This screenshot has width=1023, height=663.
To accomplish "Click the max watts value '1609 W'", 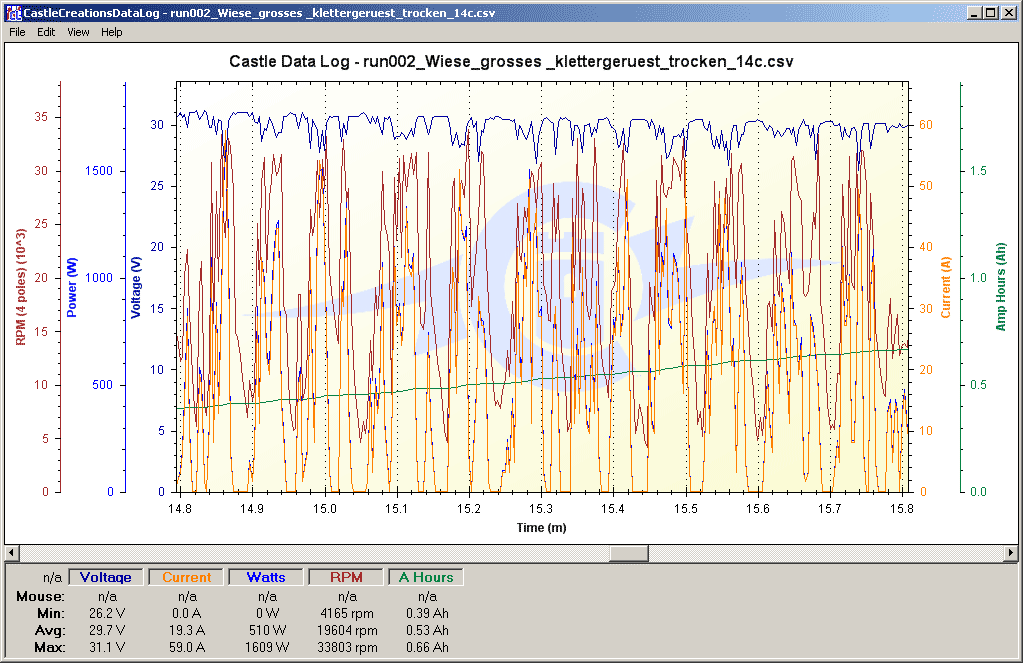I will click(x=267, y=647).
